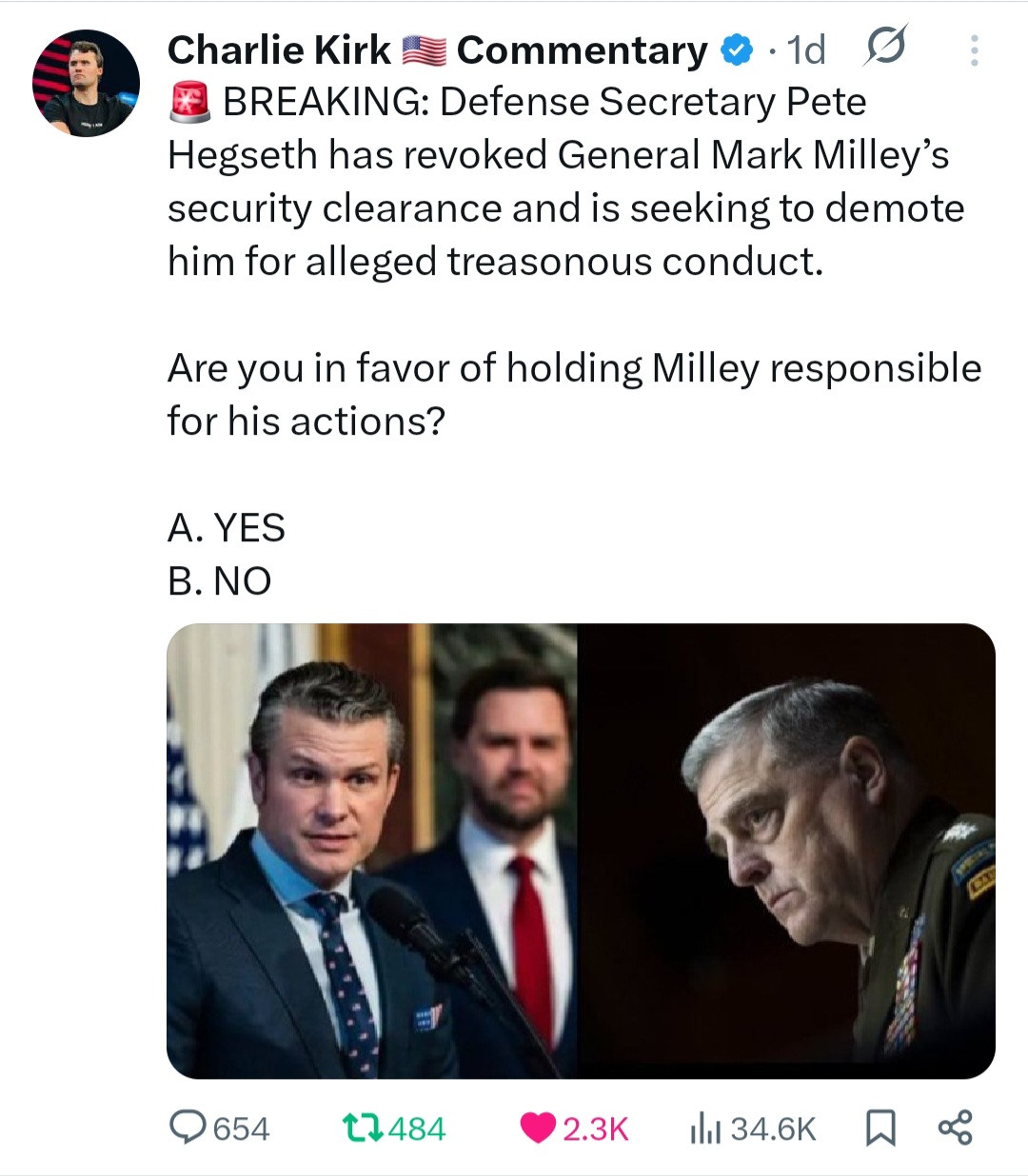This screenshot has height=1176, width=1028.
Task: Click the reply speech bubble icon
Action: pyautogui.click(x=188, y=1127)
